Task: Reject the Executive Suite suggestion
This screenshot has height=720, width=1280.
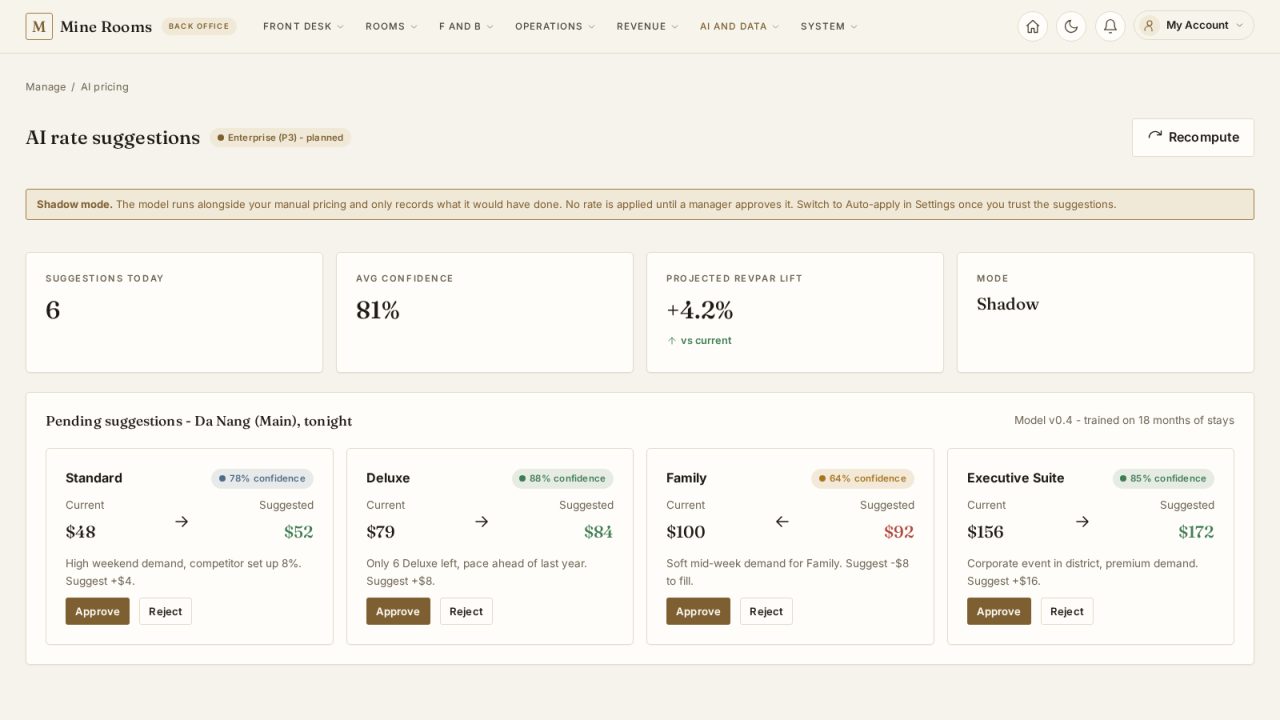Action: 1067,611
